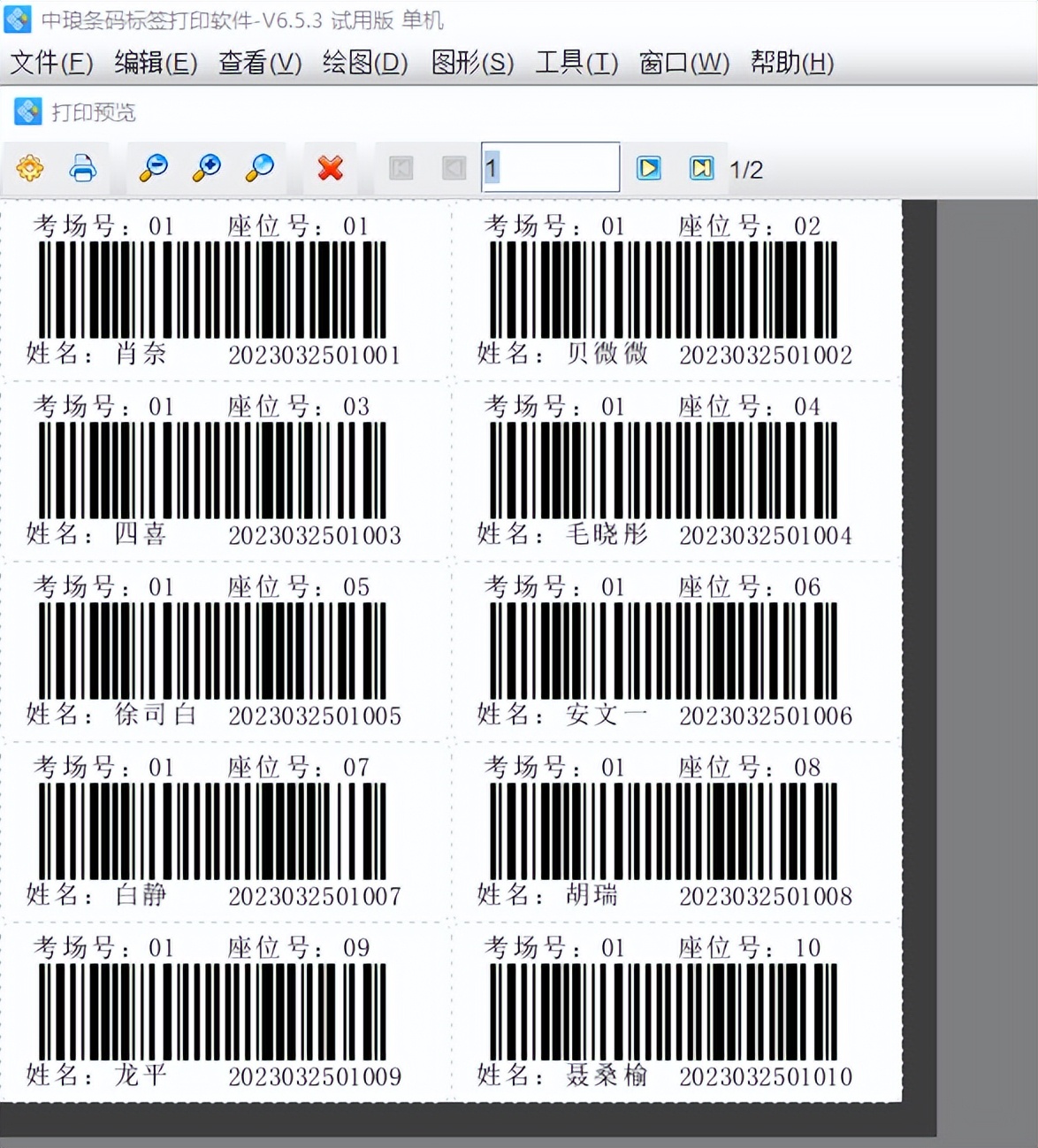Open the 编辑(E) menu

pos(156,63)
